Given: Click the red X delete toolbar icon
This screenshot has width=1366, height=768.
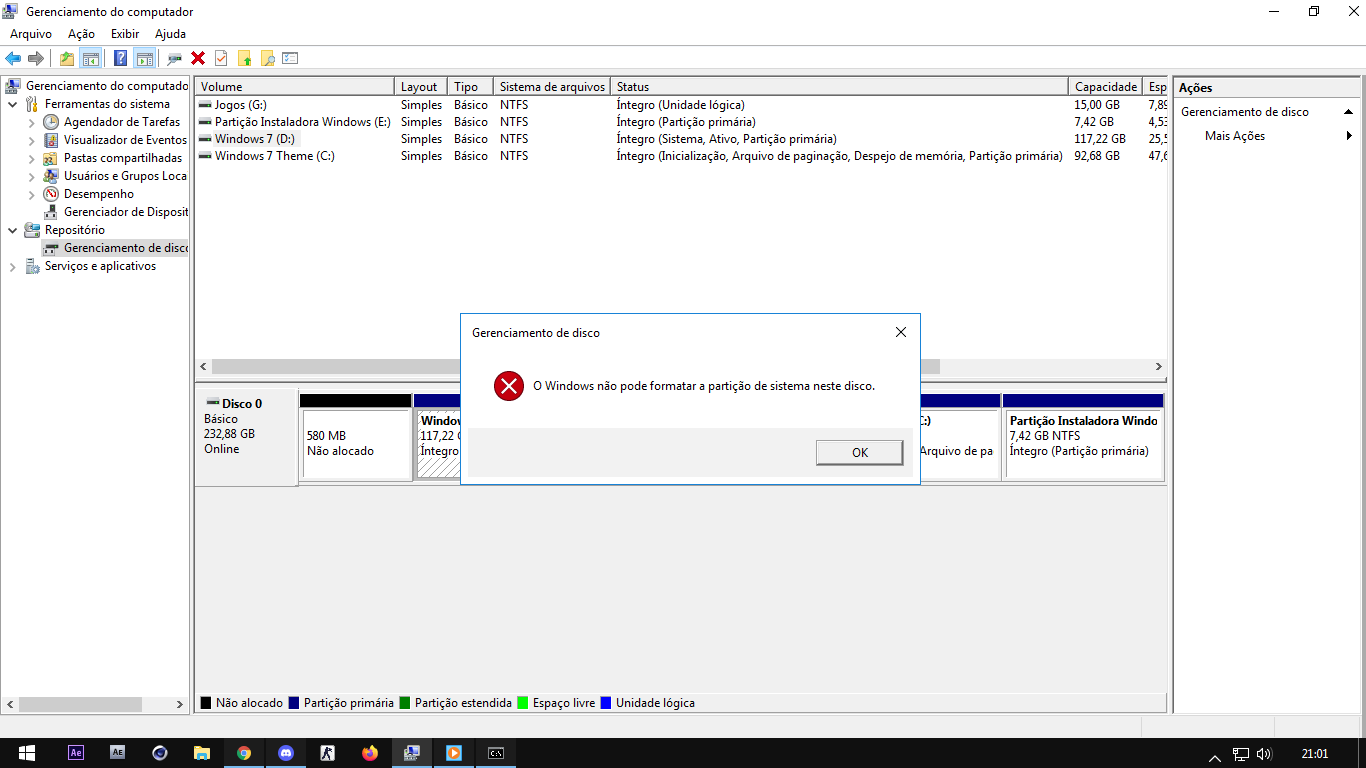Looking at the screenshot, I should point(198,58).
